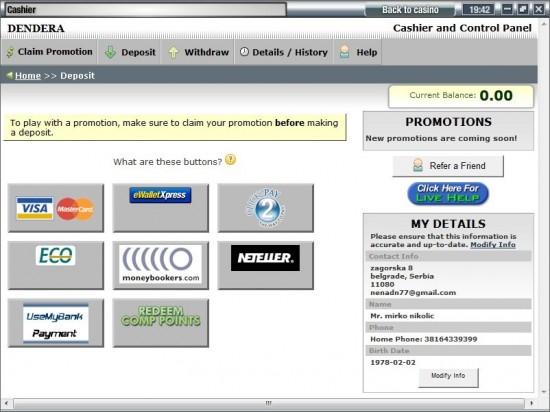The width and height of the screenshot is (550, 412).
Task: Minimize the Cashier window
Action: [507, 9]
